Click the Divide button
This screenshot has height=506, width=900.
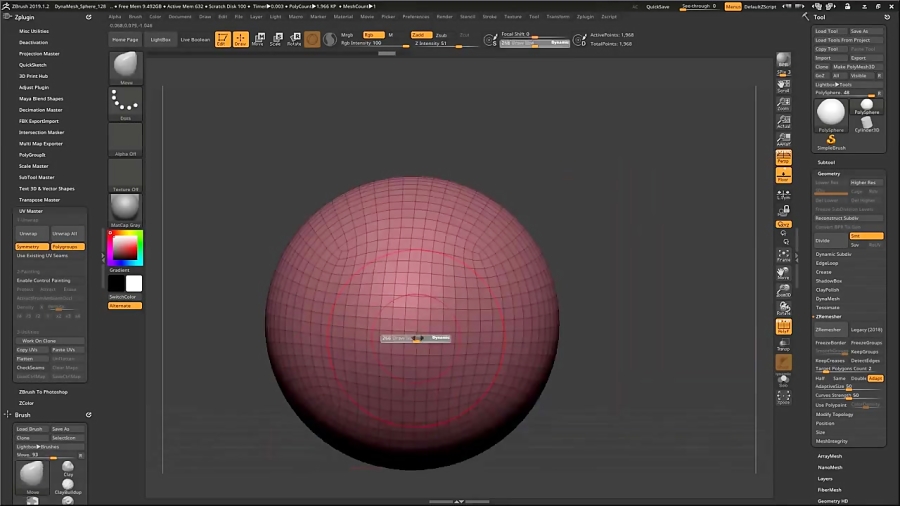[x=831, y=240]
